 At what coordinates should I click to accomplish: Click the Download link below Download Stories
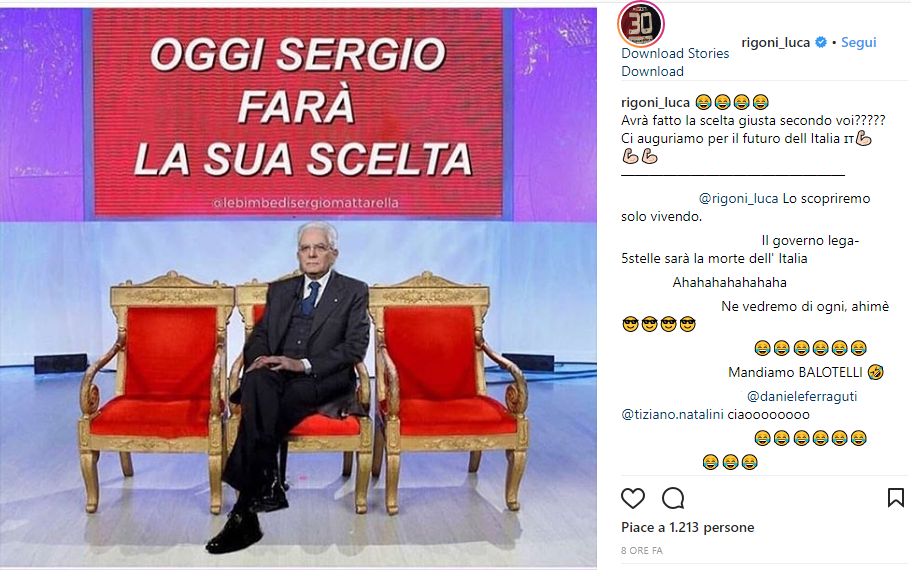coord(652,71)
